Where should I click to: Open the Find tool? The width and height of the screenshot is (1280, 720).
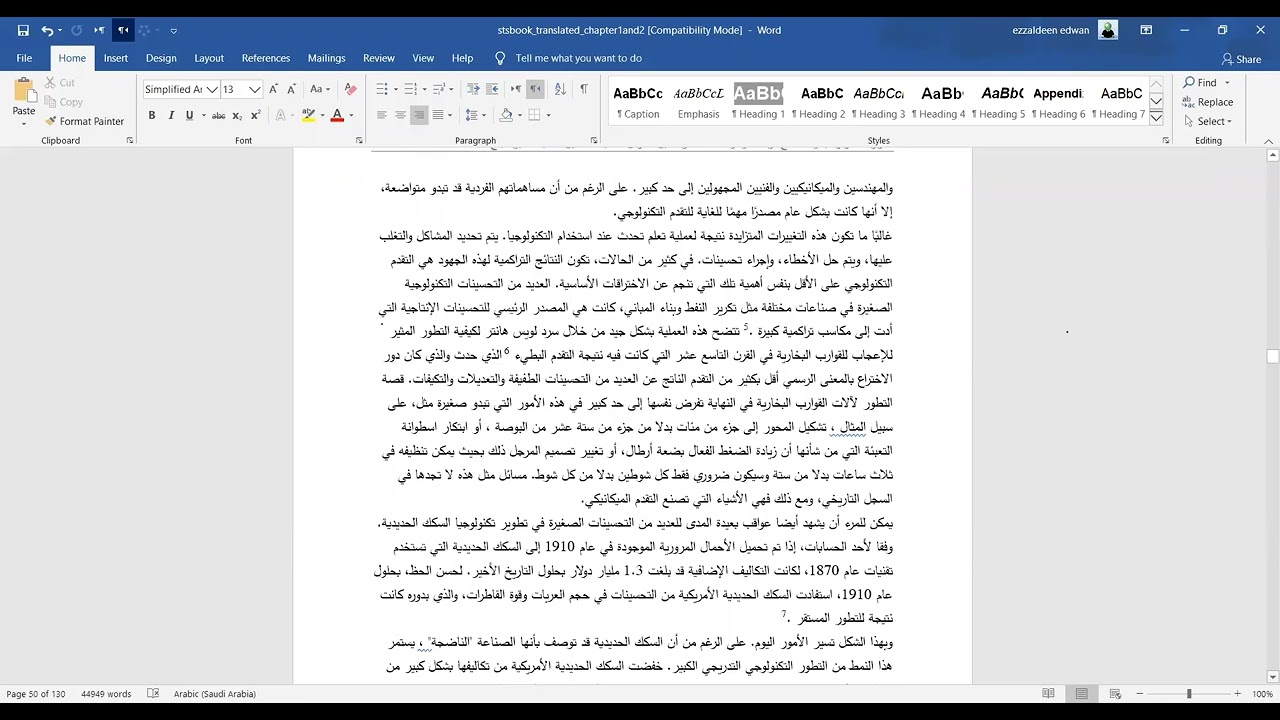1200,83
